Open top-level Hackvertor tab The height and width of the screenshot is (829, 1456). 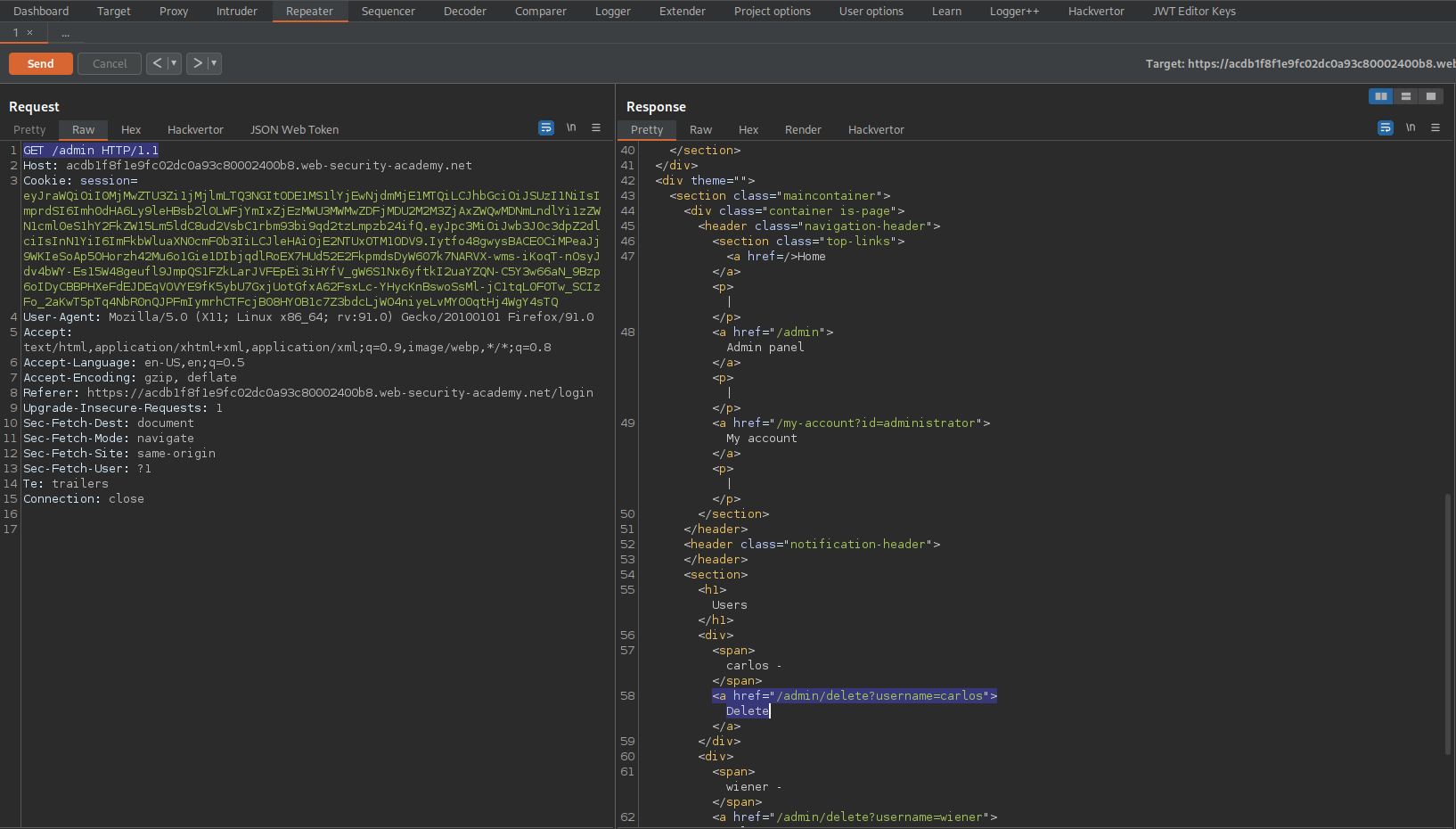click(1096, 12)
